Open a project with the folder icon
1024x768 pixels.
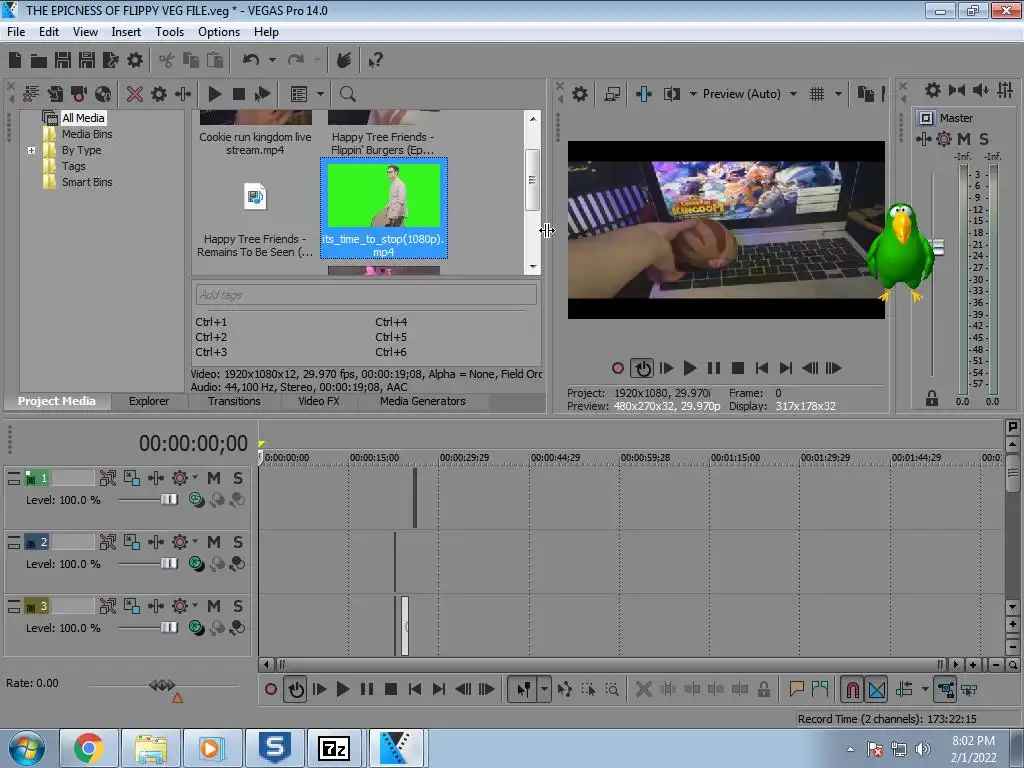39,61
